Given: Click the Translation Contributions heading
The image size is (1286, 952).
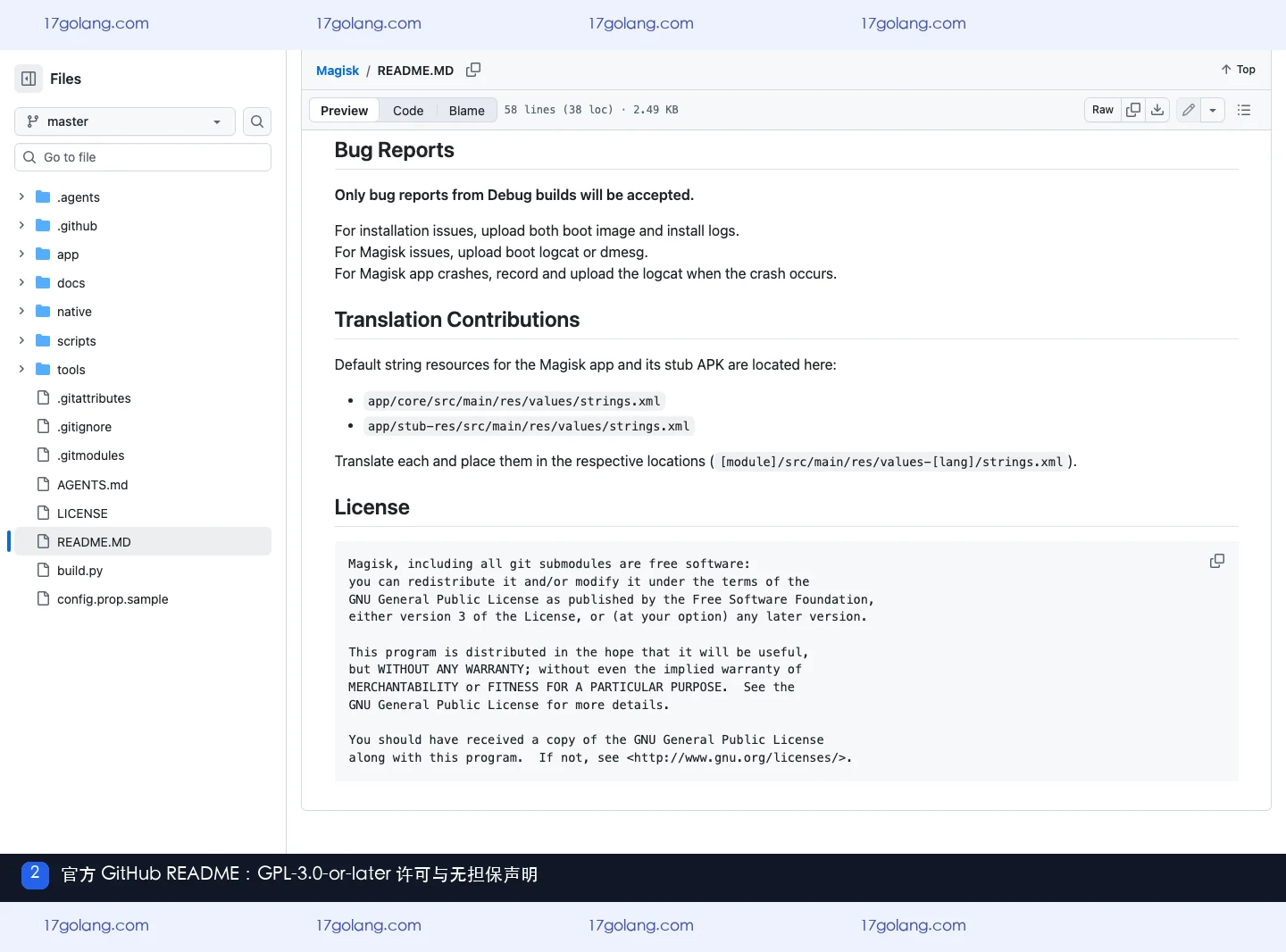Looking at the screenshot, I should 456,320.
